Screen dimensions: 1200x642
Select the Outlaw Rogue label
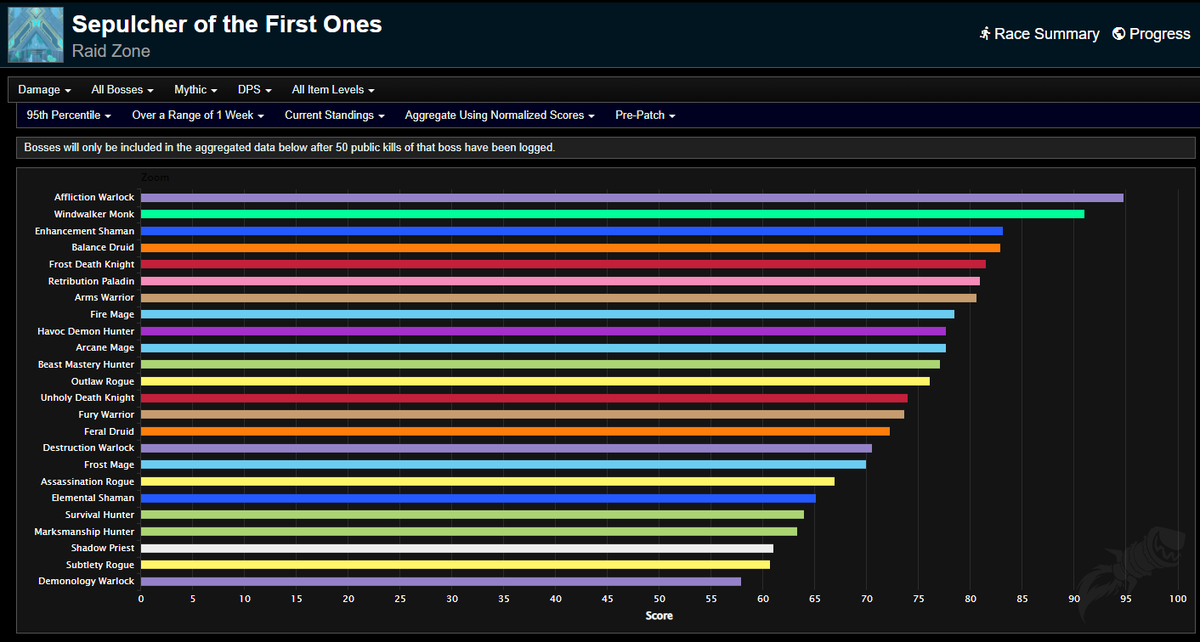103,381
